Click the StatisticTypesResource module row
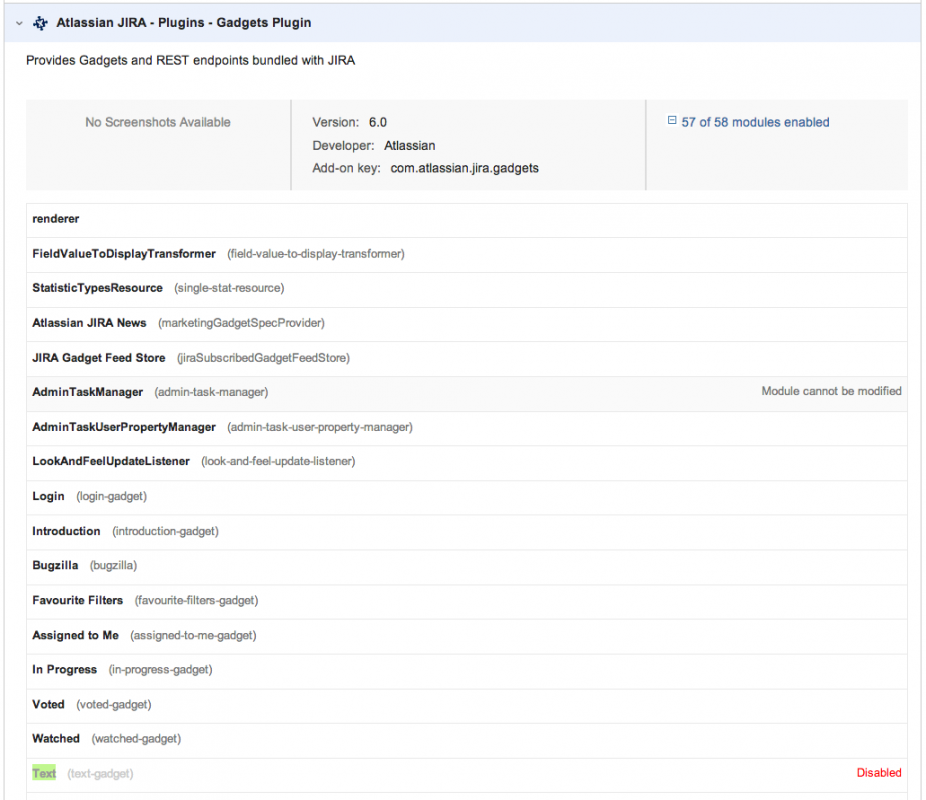926x800 pixels. click(x=97, y=288)
